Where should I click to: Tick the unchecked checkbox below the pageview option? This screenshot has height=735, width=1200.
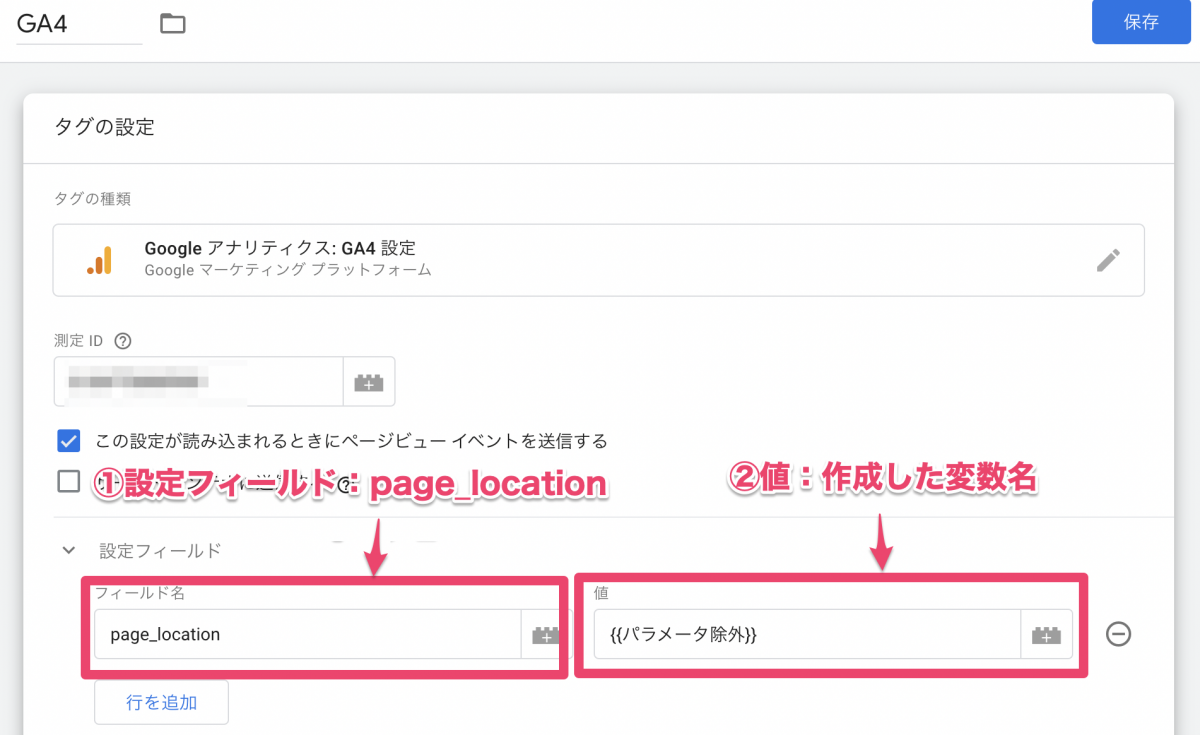tap(69, 482)
